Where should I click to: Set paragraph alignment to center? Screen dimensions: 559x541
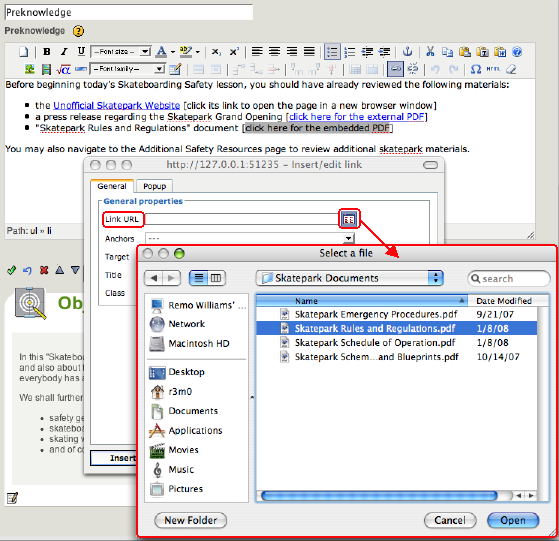point(275,52)
